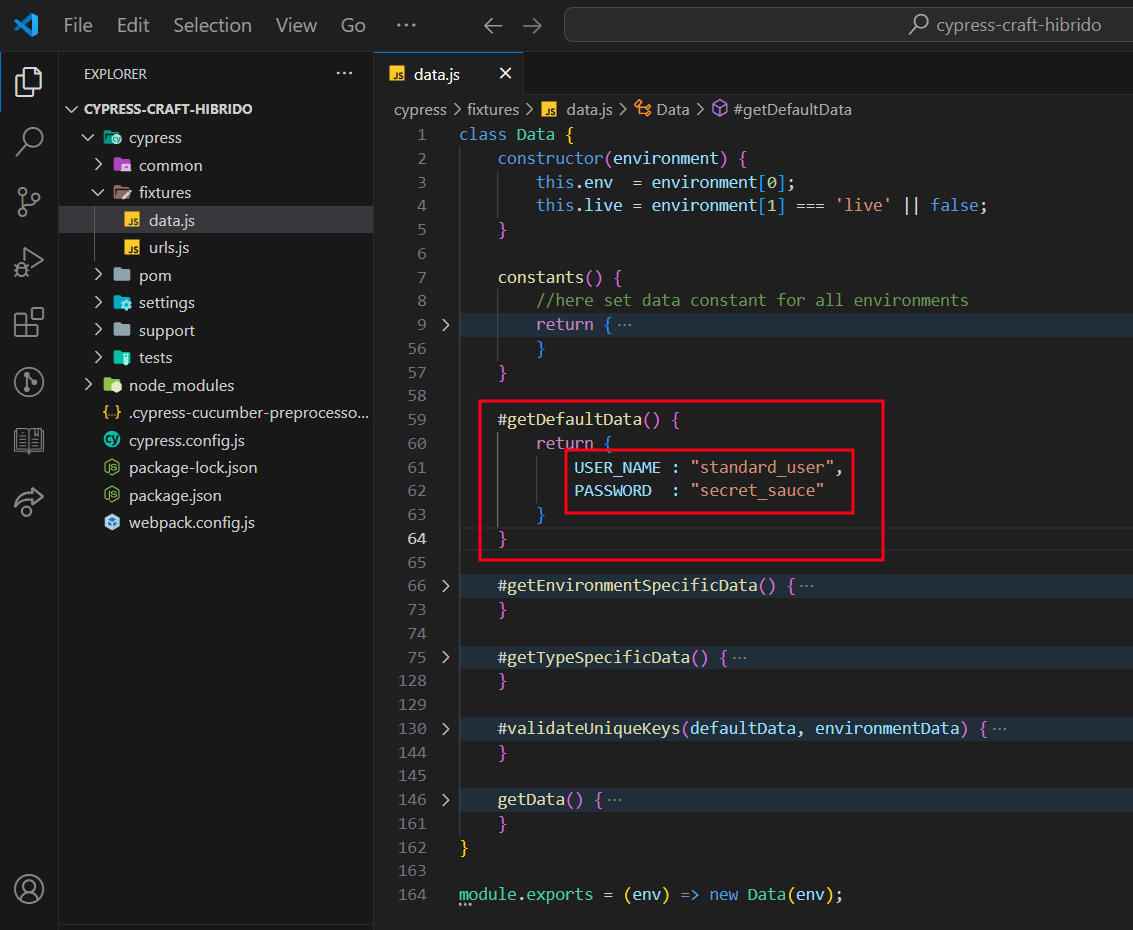1133x930 pixels.
Task: Click the settings folder gear icon
Action: tap(122, 303)
